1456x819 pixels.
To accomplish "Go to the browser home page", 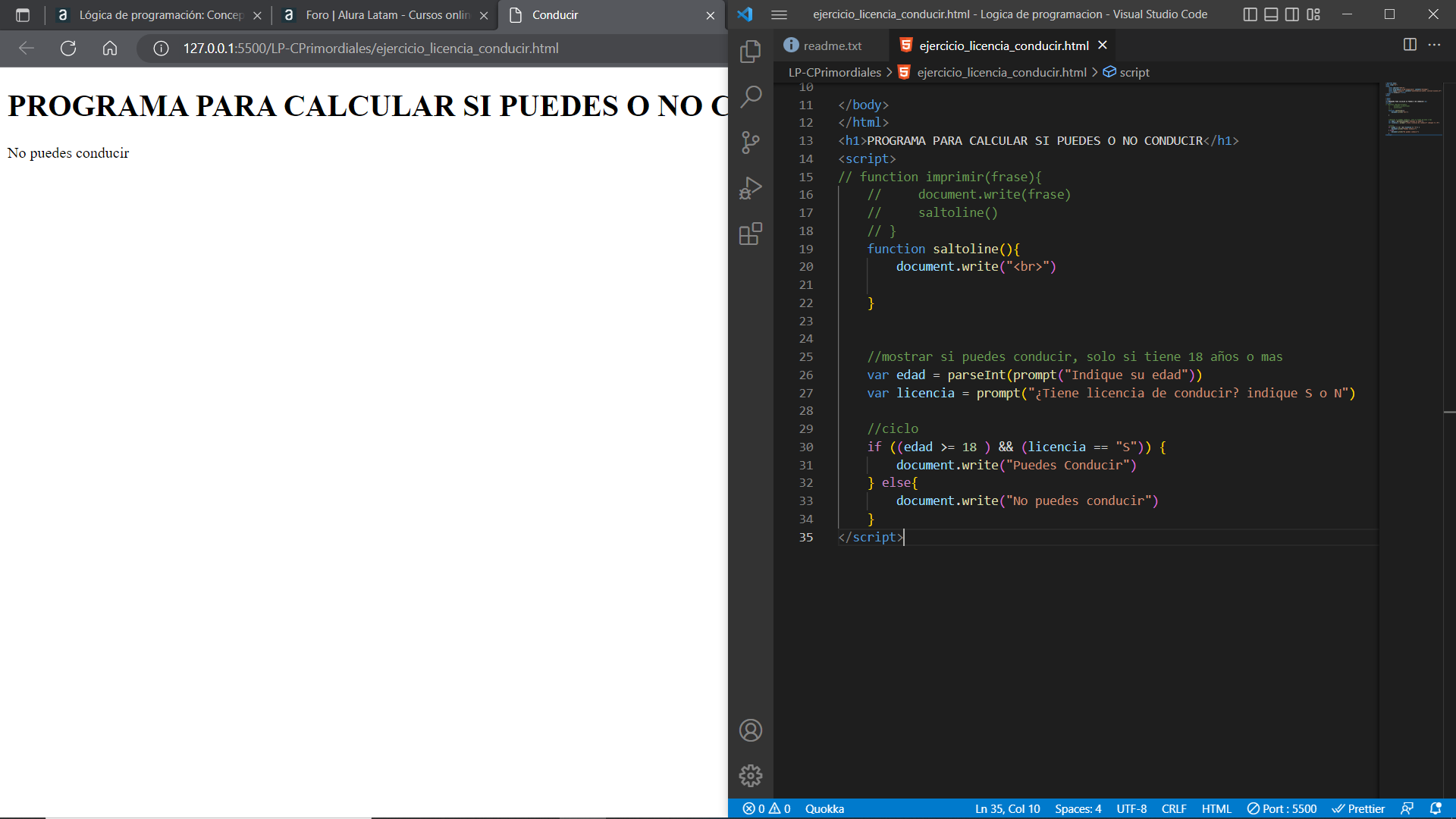I will point(110,49).
